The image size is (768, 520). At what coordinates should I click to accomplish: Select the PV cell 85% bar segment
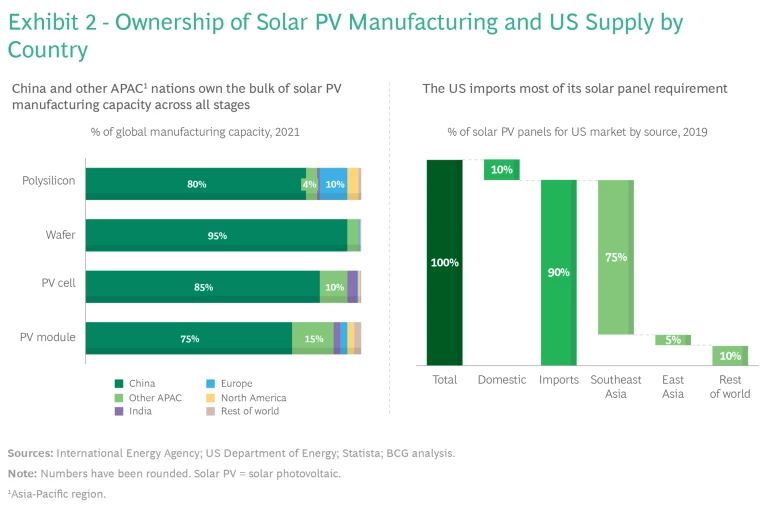pos(202,287)
